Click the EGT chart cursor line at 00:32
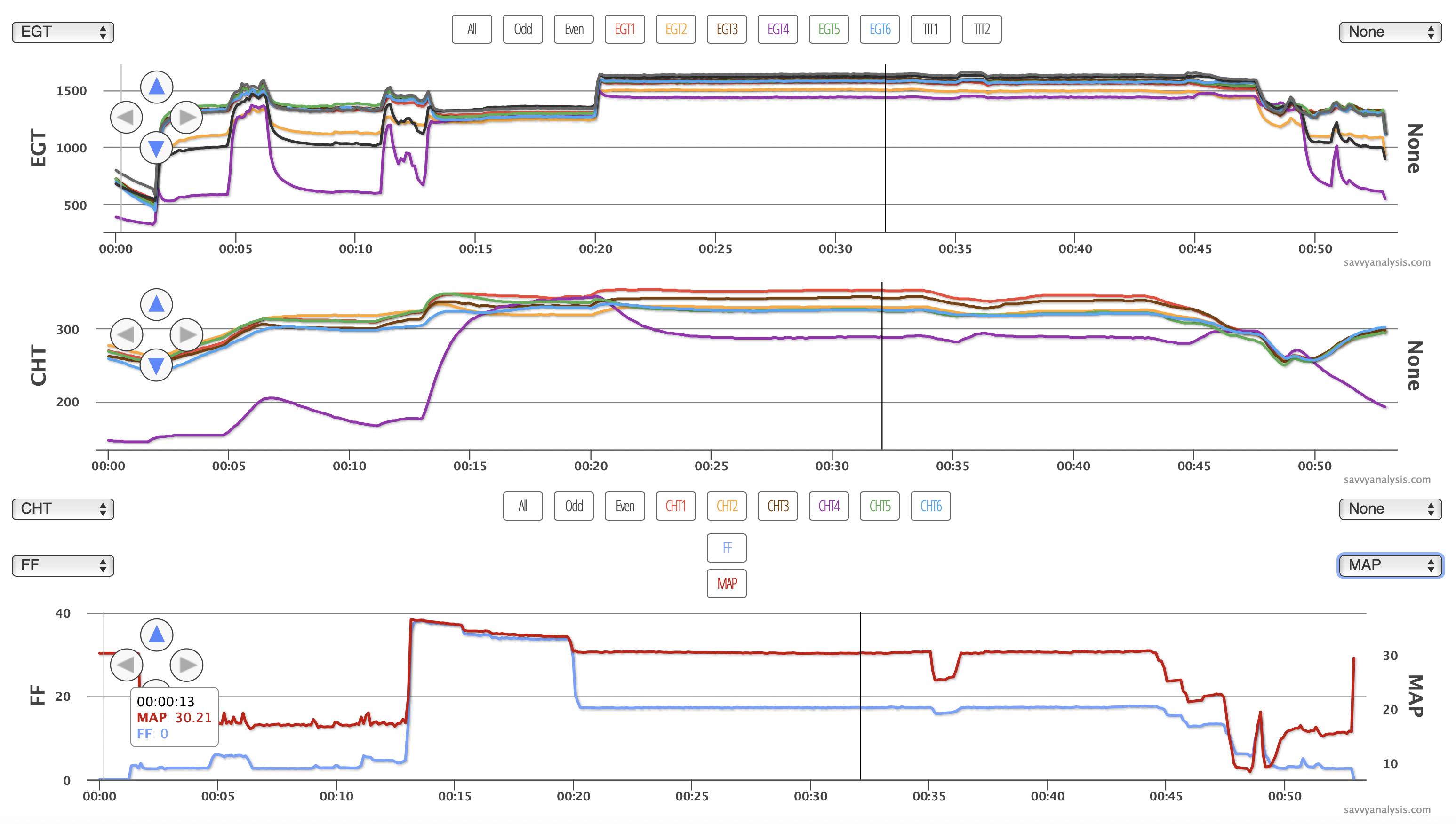The height and width of the screenshot is (824, 1456). click(885, 148)
